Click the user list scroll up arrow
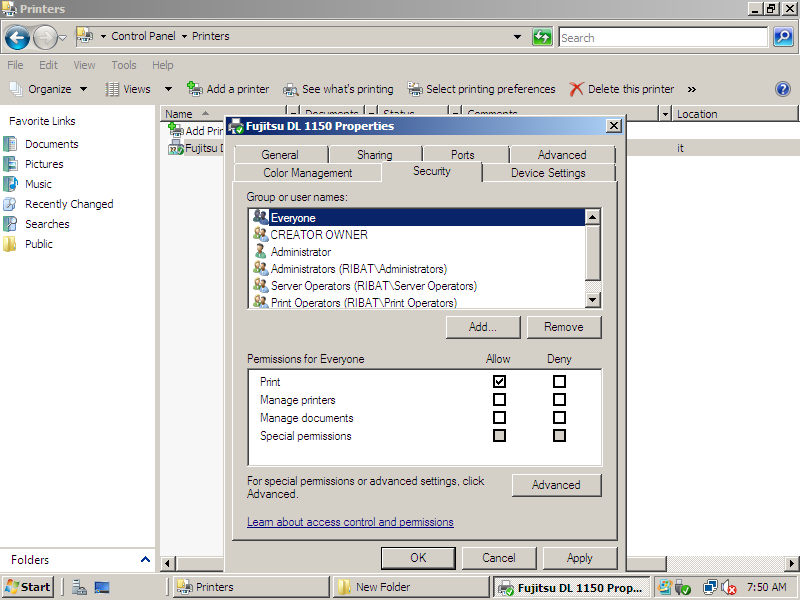 tap(592, 217)
